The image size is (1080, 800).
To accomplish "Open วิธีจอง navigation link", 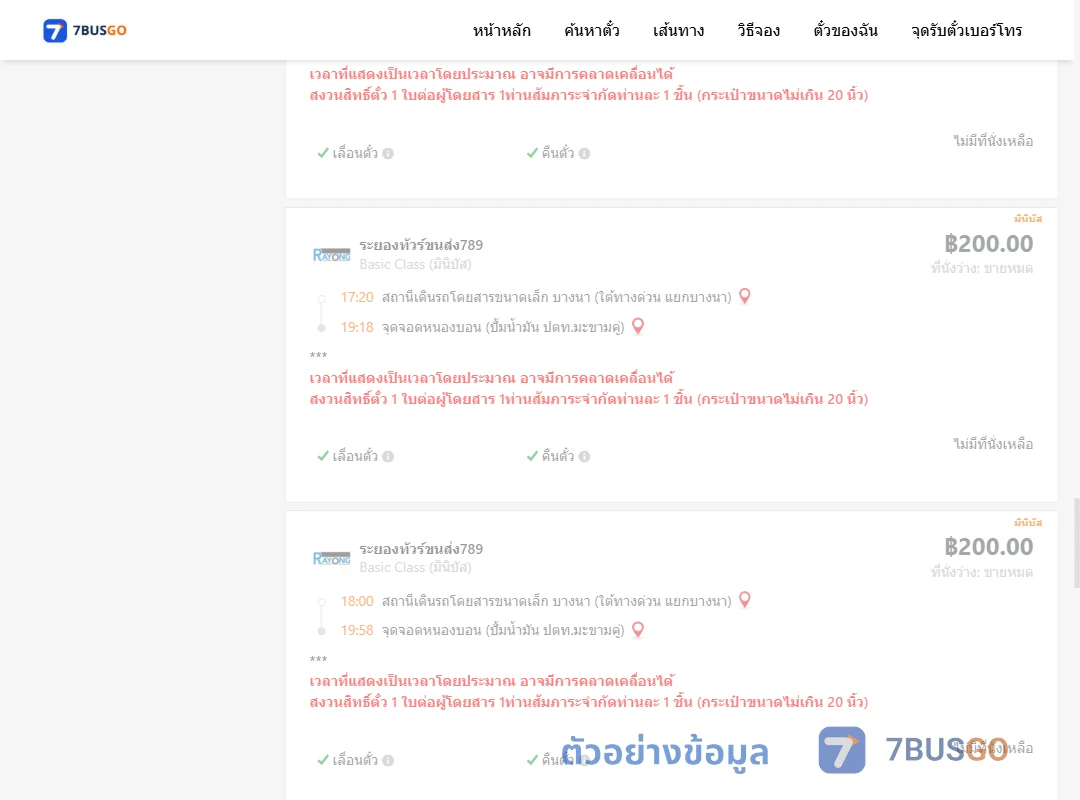I will pyautogui.click(x=758, y=30).
